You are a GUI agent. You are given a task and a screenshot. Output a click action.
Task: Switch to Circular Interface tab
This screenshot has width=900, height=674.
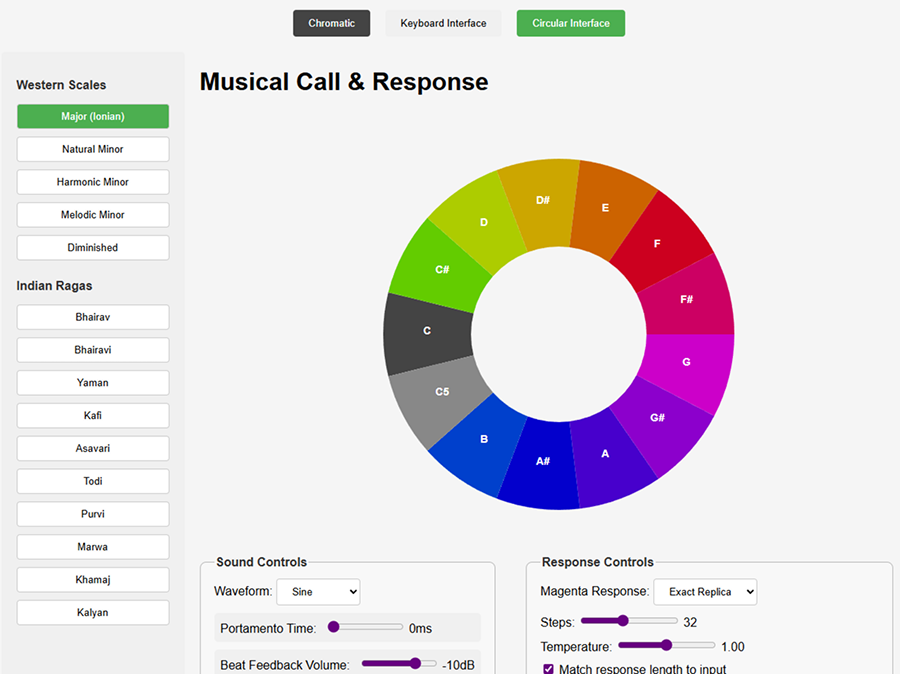[570, 23]
